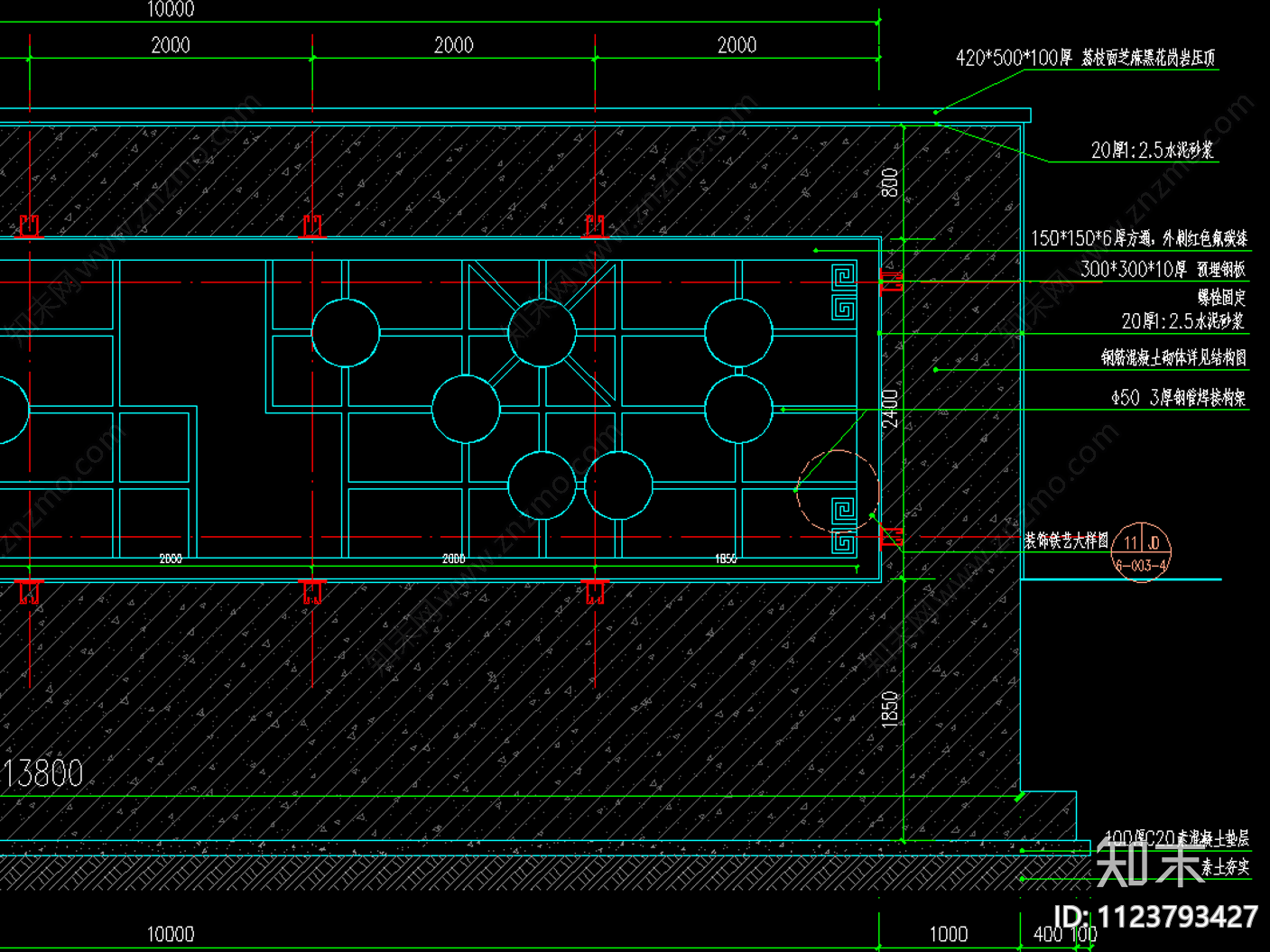Click the 150*150*6厚方通 red paint note
This screenshot has width=1270, height=952.
click(1139, 238)
